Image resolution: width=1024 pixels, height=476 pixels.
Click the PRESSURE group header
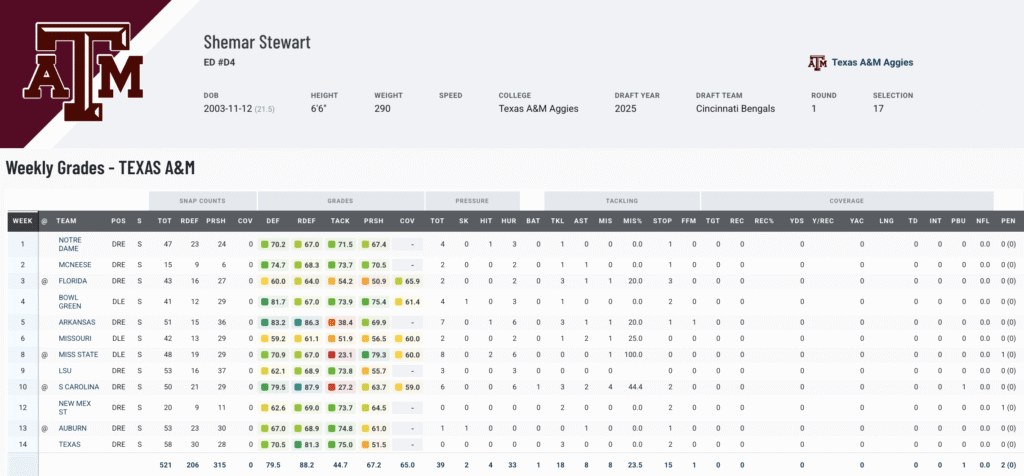[x=472, y=201]
